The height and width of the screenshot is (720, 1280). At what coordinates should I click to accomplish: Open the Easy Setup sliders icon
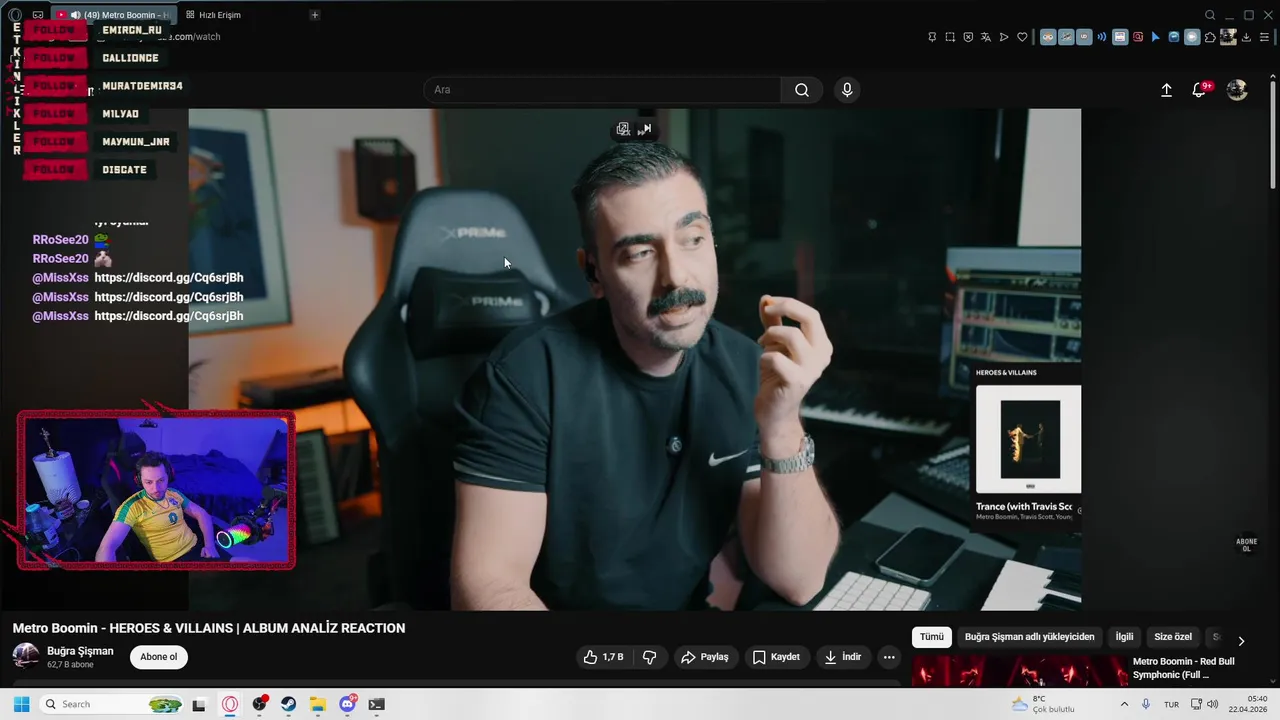(1266, 37)
